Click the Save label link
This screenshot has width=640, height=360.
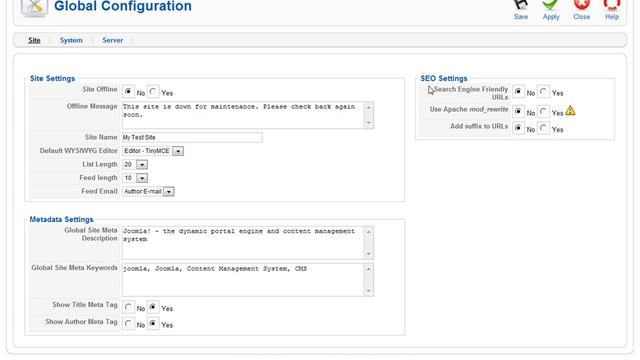pos(521,17)
